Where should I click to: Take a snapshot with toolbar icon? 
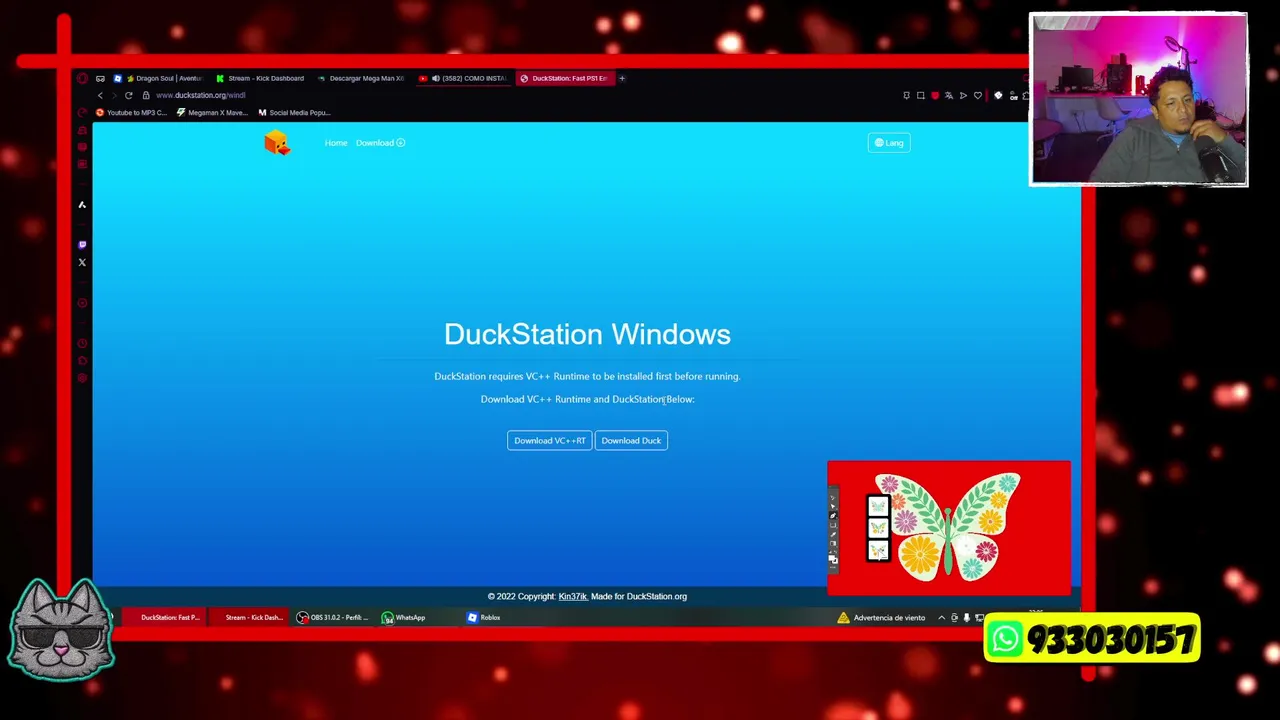click(x=921, y=96)
